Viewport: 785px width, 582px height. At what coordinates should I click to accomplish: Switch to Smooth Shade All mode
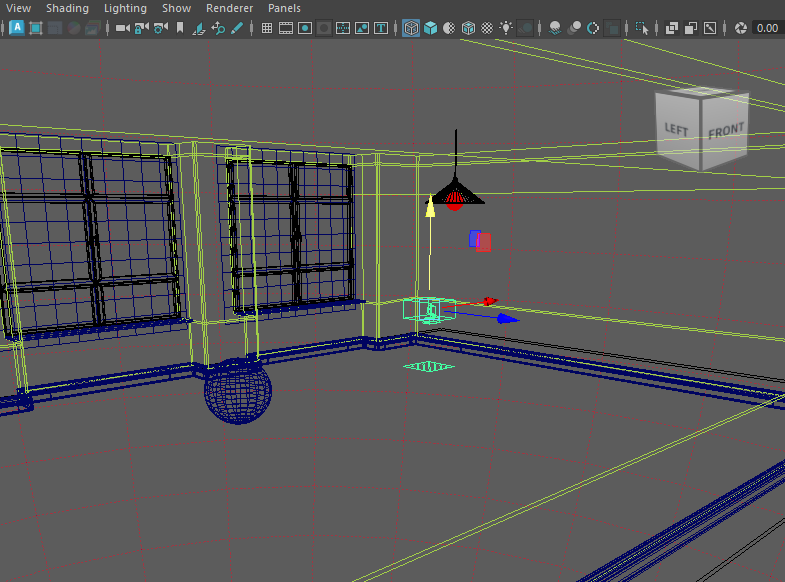[x=430, y=28]
